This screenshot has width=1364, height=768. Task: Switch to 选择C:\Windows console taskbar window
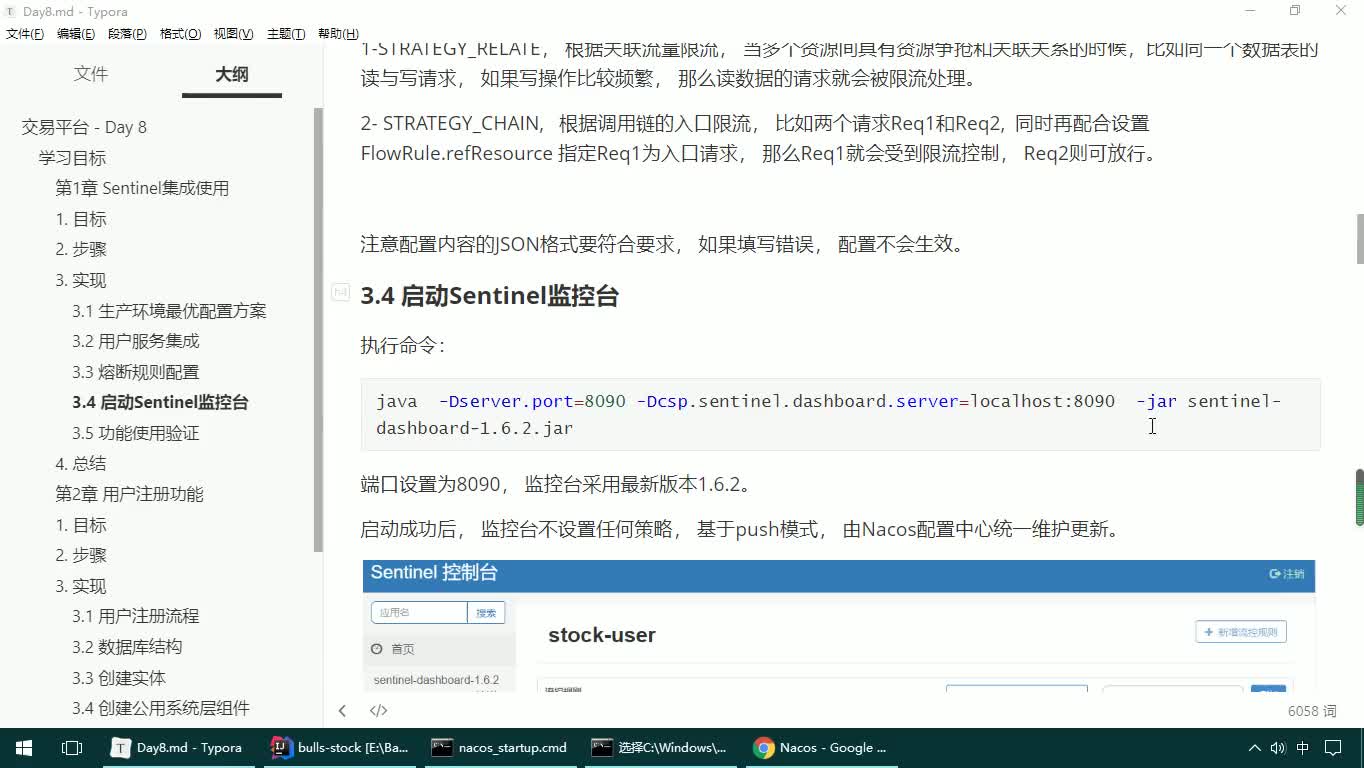click(x=661, y=747)
